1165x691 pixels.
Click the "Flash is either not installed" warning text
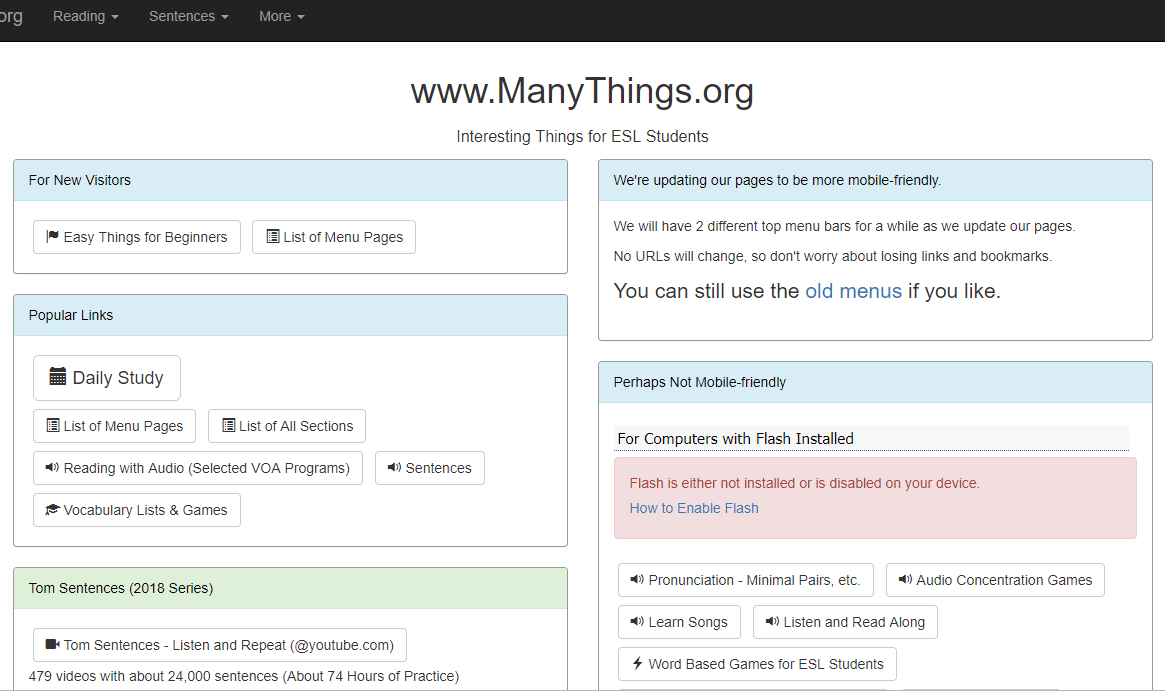[805, 483]
